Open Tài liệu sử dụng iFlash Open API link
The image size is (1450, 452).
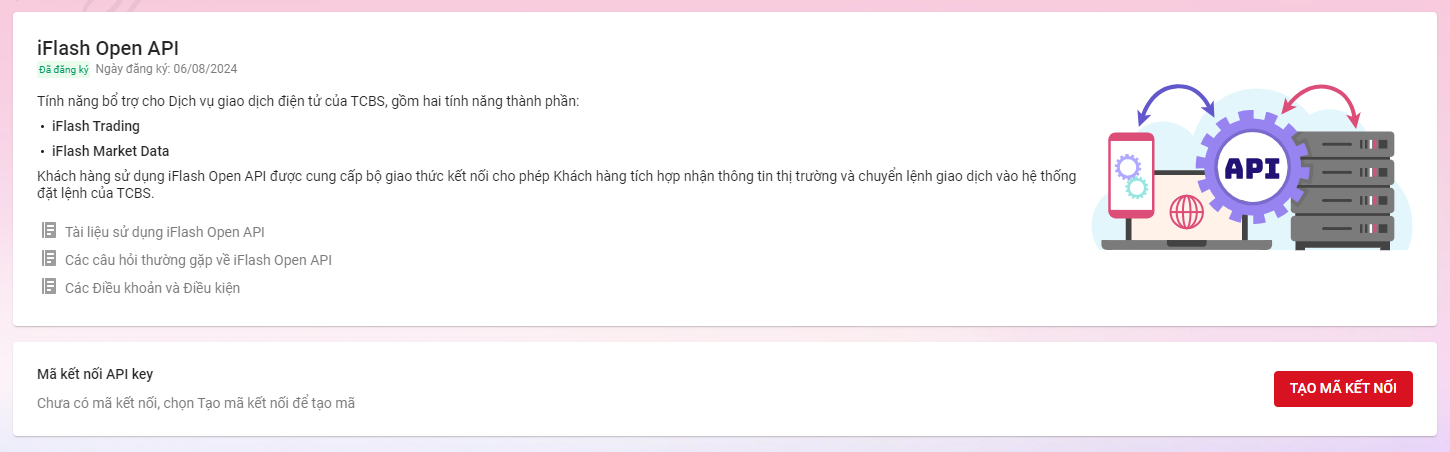(x=164, y=232)
